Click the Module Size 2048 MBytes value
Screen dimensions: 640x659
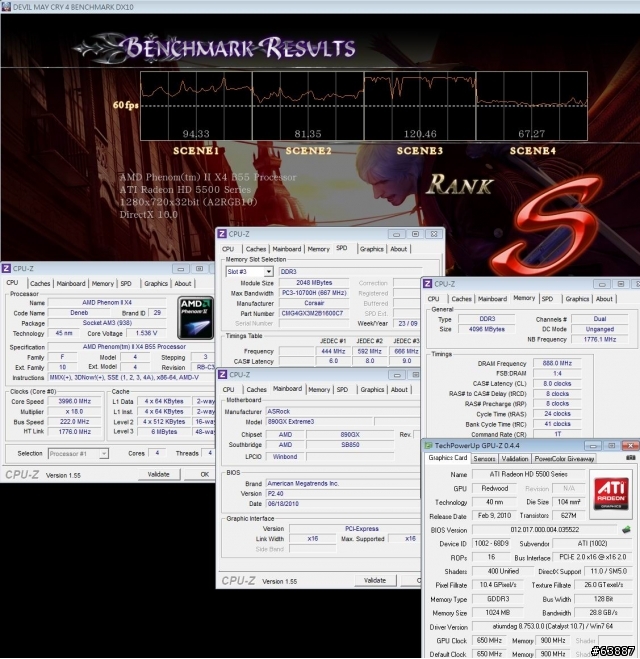click(x=313, y=283)
